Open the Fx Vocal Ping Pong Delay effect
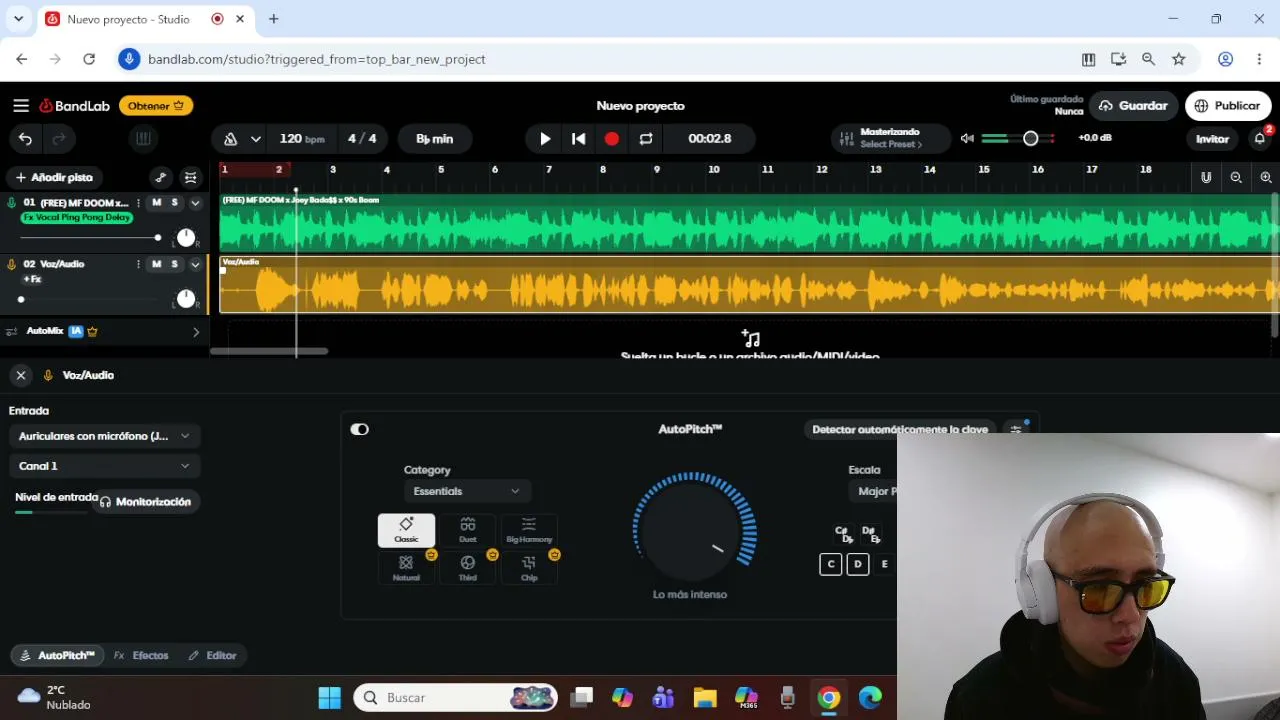 coord(77,217)
